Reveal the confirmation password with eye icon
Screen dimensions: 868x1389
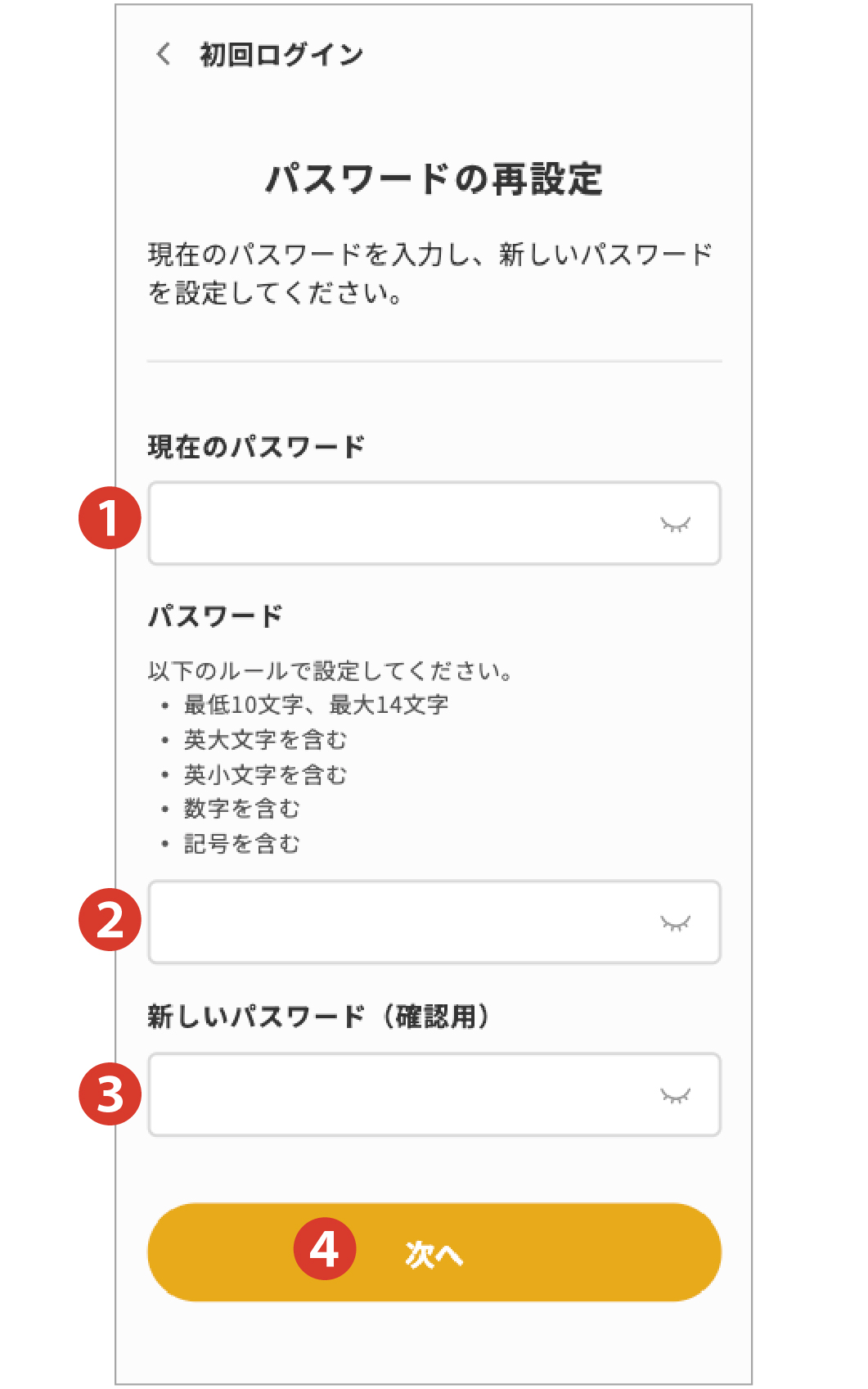[675, 1095]
